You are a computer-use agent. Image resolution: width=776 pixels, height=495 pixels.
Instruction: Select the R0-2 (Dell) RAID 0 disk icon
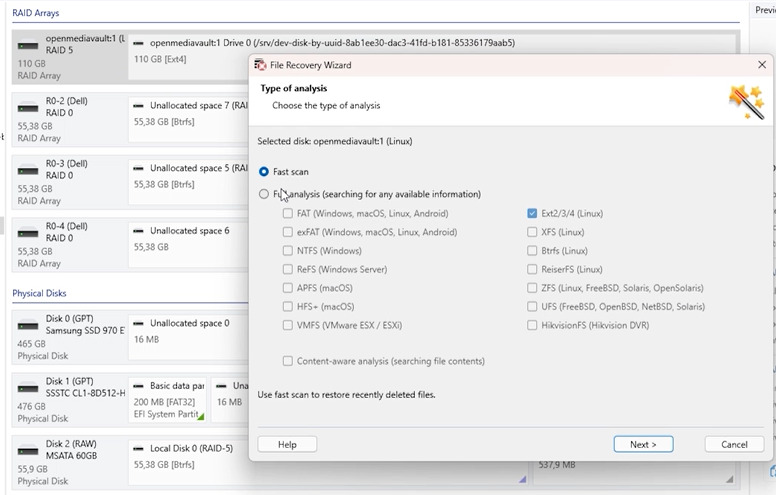(28, 107)
